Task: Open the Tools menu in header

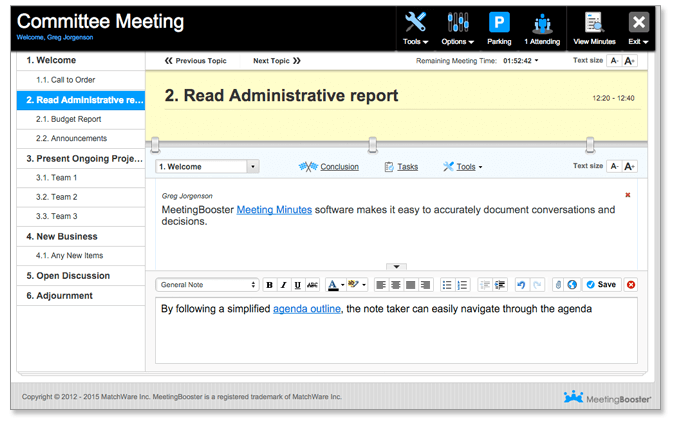Action: point(415,29)
